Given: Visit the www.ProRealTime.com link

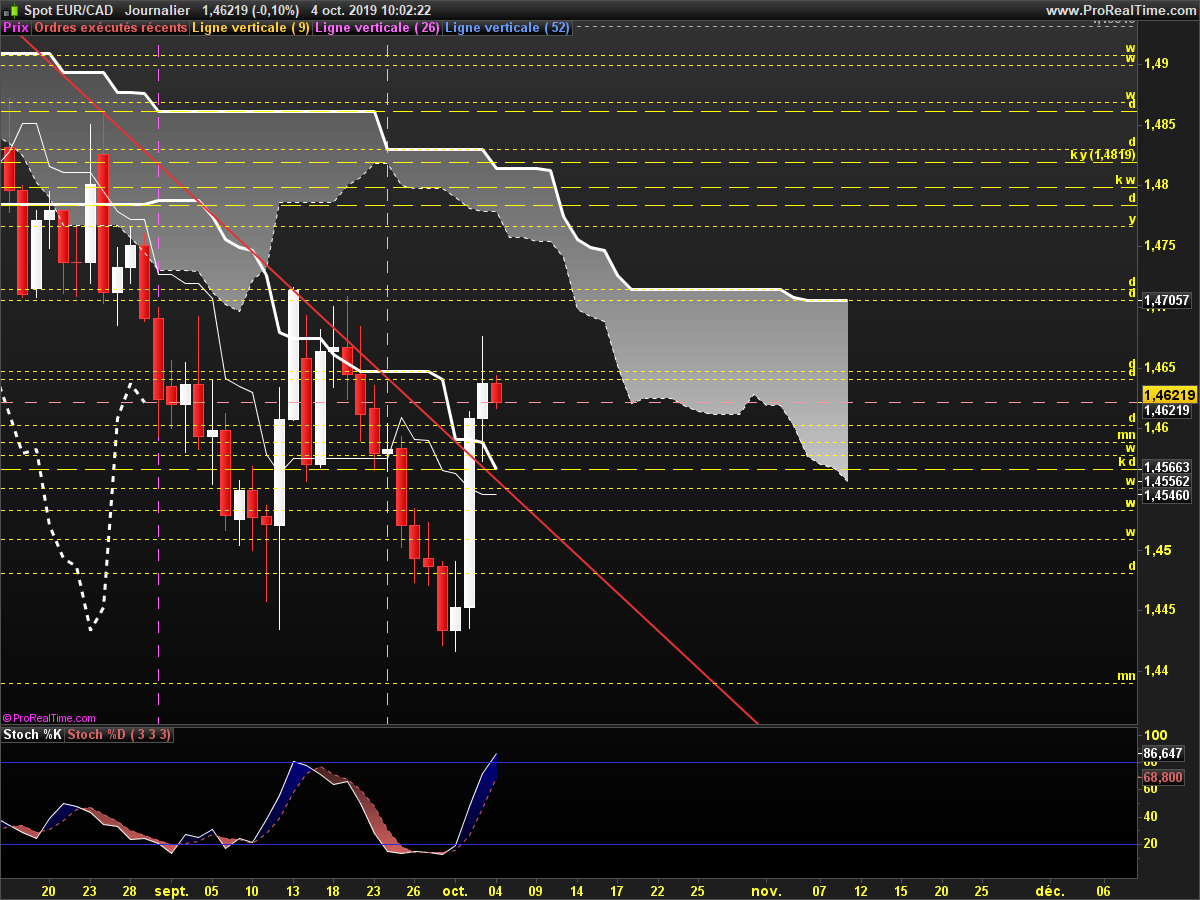Looking at the screenshot, I should pos(1120,10).
